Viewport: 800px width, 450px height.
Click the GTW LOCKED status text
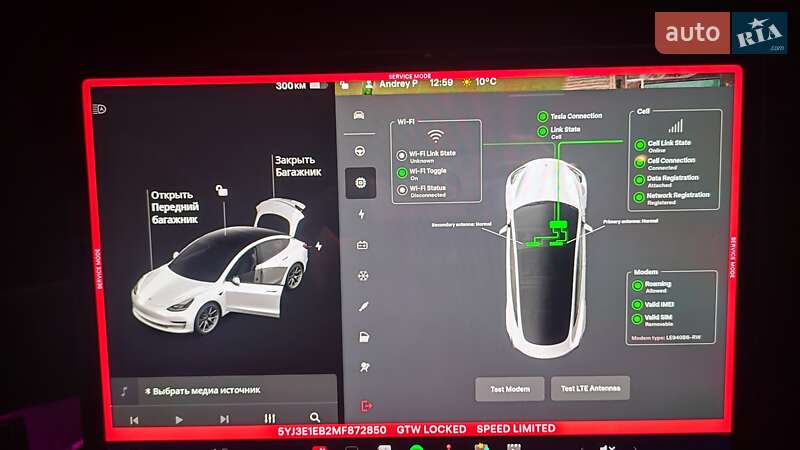(x=431, y=430)
